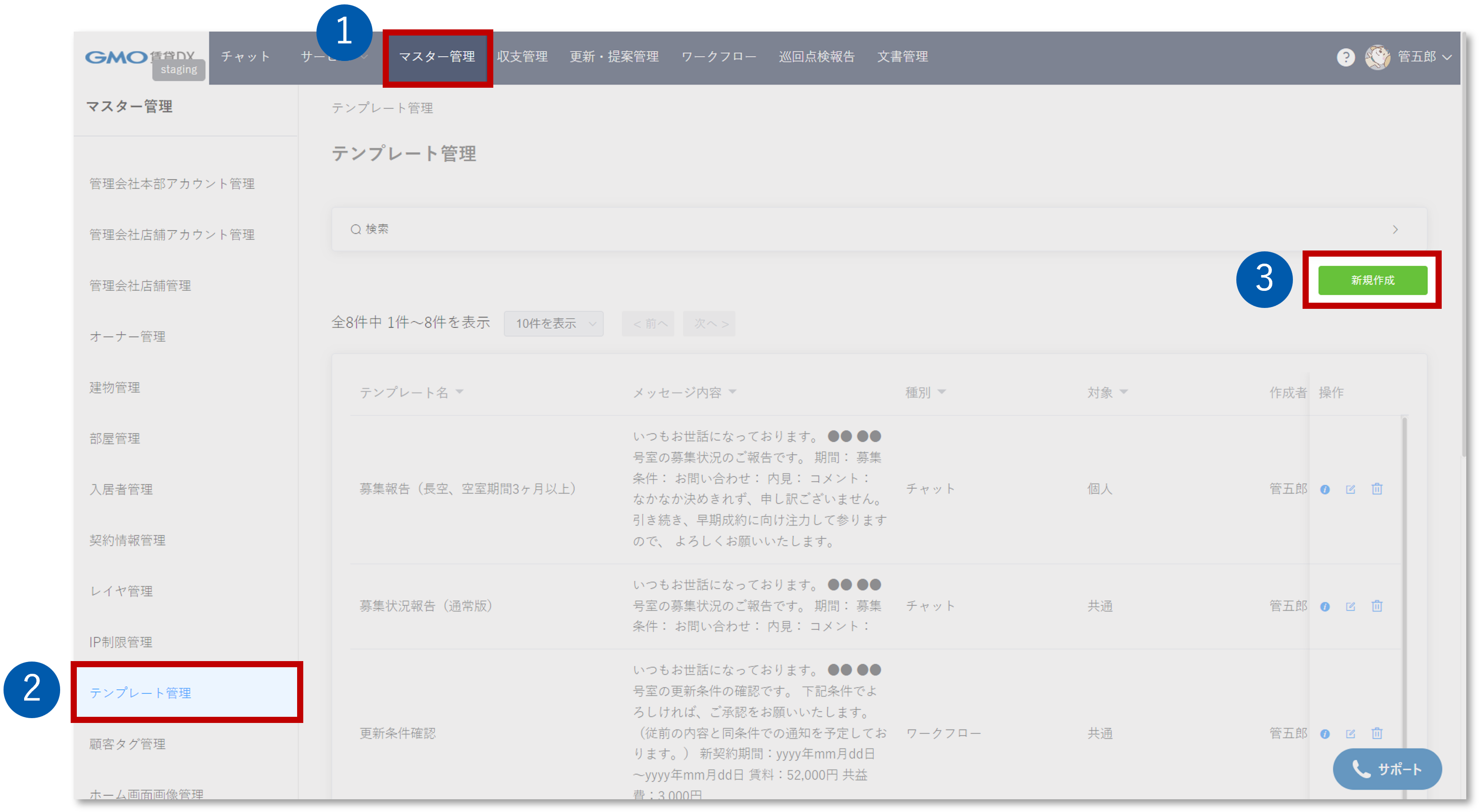Edit the 募集報告（長空）template with pencil icon
Image resolution: width=1479 pixels, height=812 pixels.
1351,489
